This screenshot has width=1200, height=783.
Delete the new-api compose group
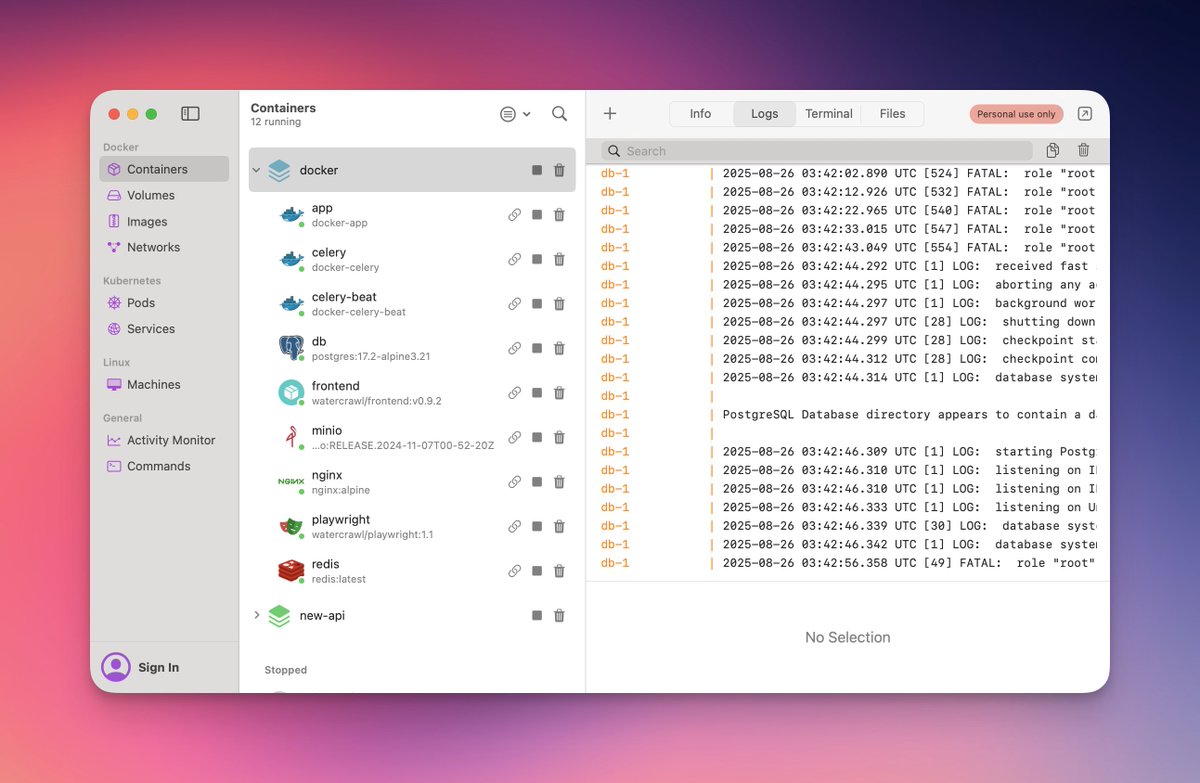tap(559, 616)
